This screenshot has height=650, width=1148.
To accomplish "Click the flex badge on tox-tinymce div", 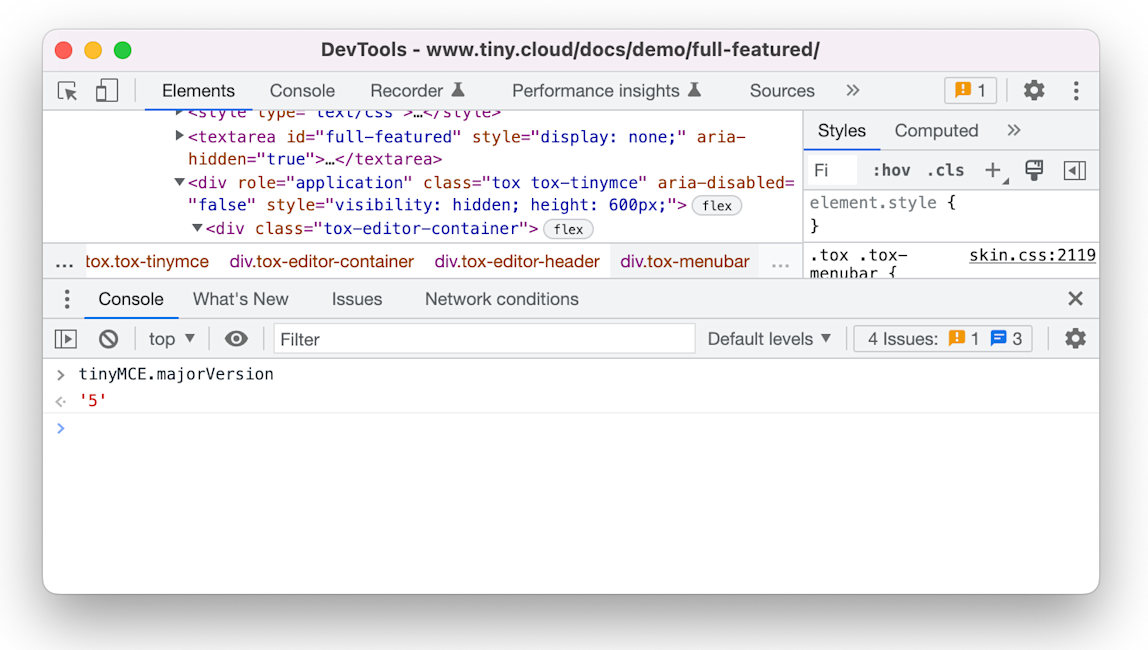I will click(717, 206).
